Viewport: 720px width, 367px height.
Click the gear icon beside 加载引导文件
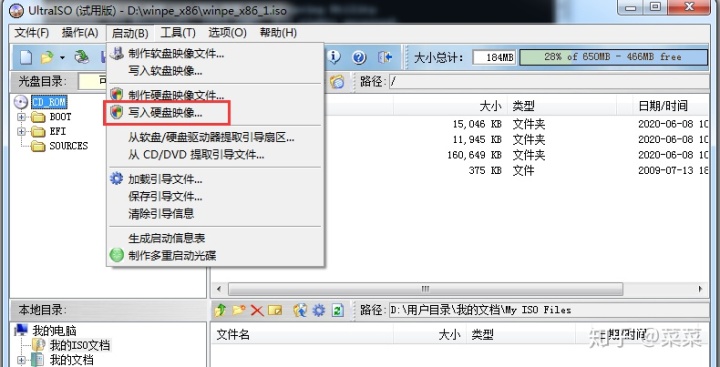point(117,179)
